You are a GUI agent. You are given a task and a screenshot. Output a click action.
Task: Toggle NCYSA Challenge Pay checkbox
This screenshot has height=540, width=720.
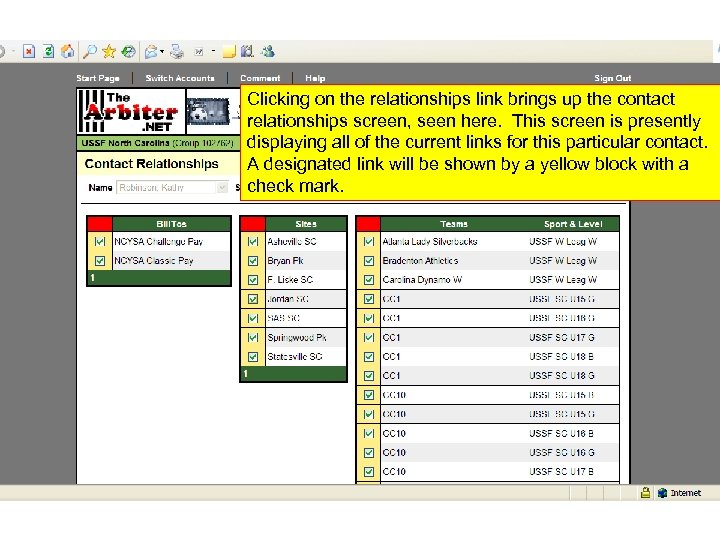click(100, 242)
